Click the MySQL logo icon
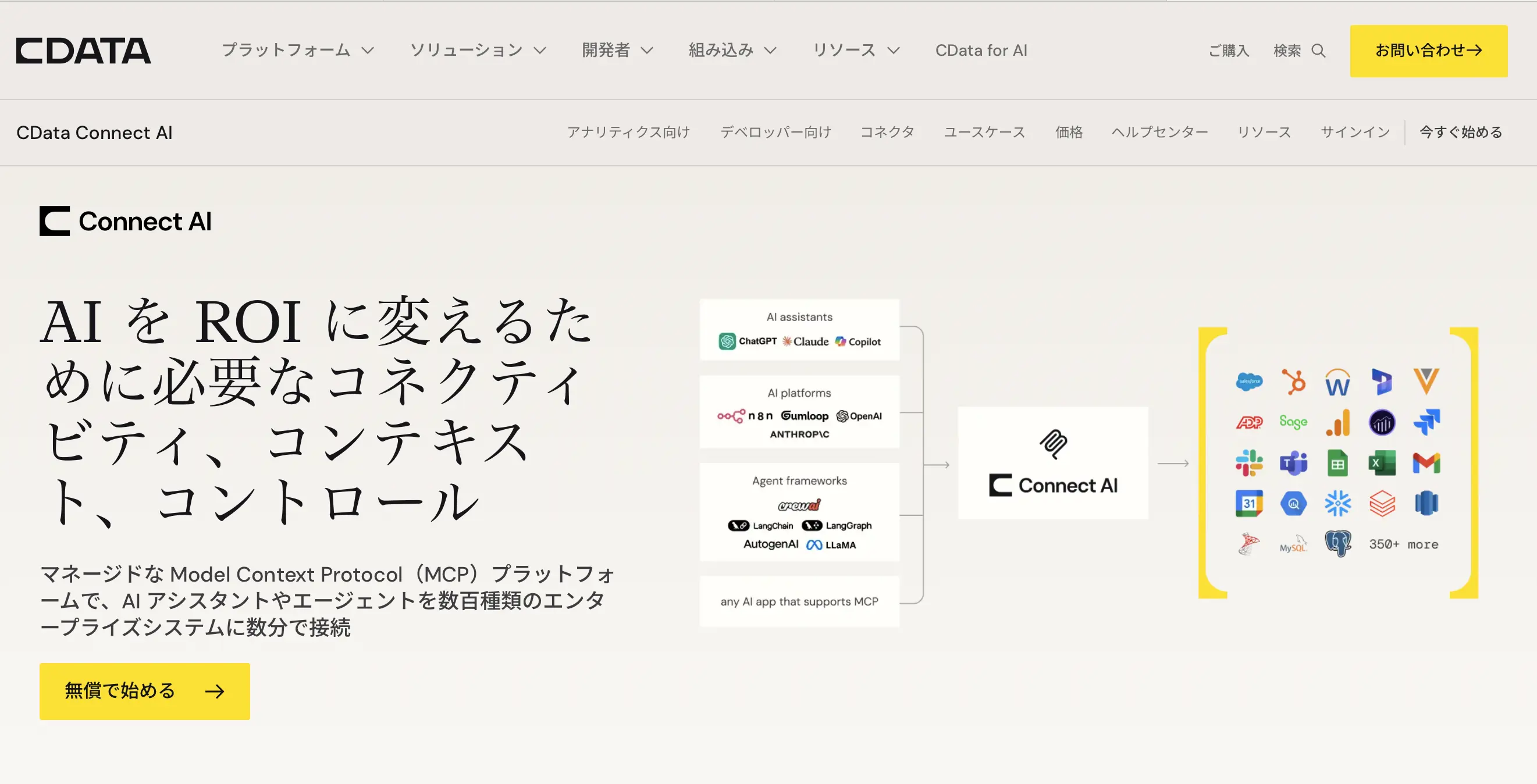The width and height of the screenshot is (1537, 784). pyautogui.click(x=1294, y=545)
